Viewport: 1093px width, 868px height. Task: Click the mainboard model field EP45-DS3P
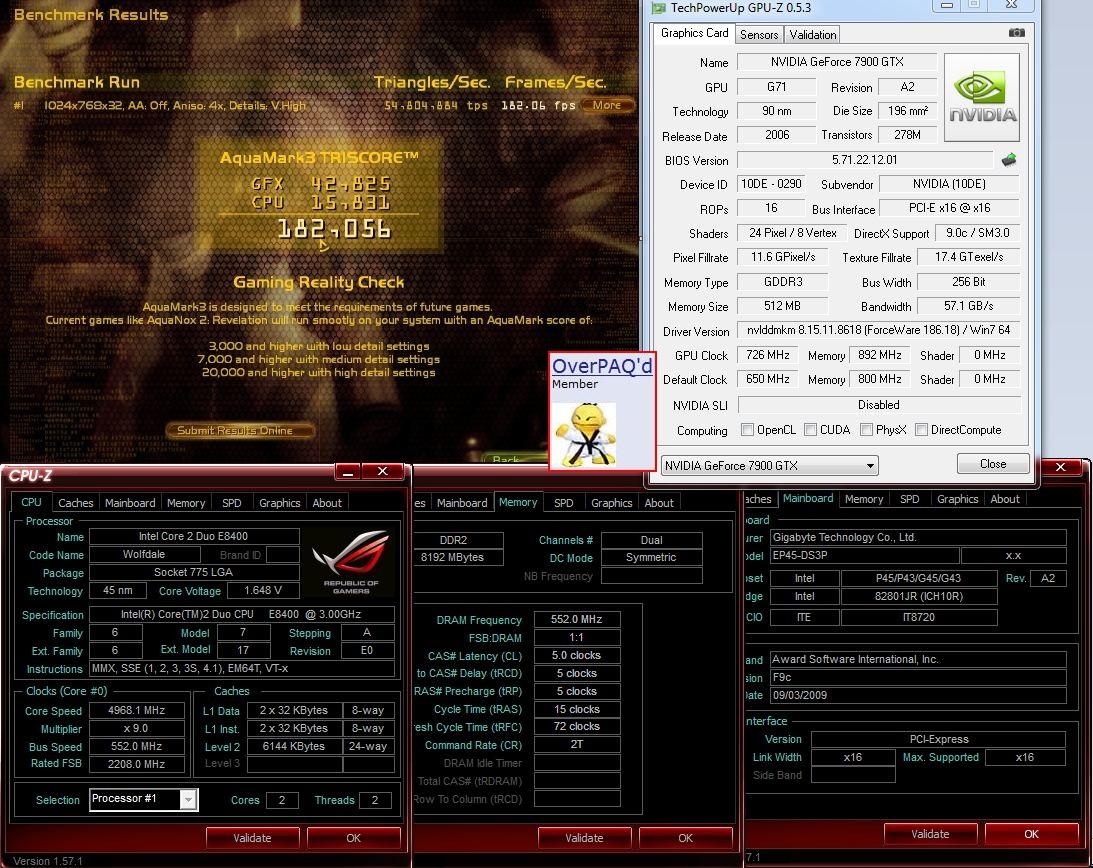click(x=864, y=556)
